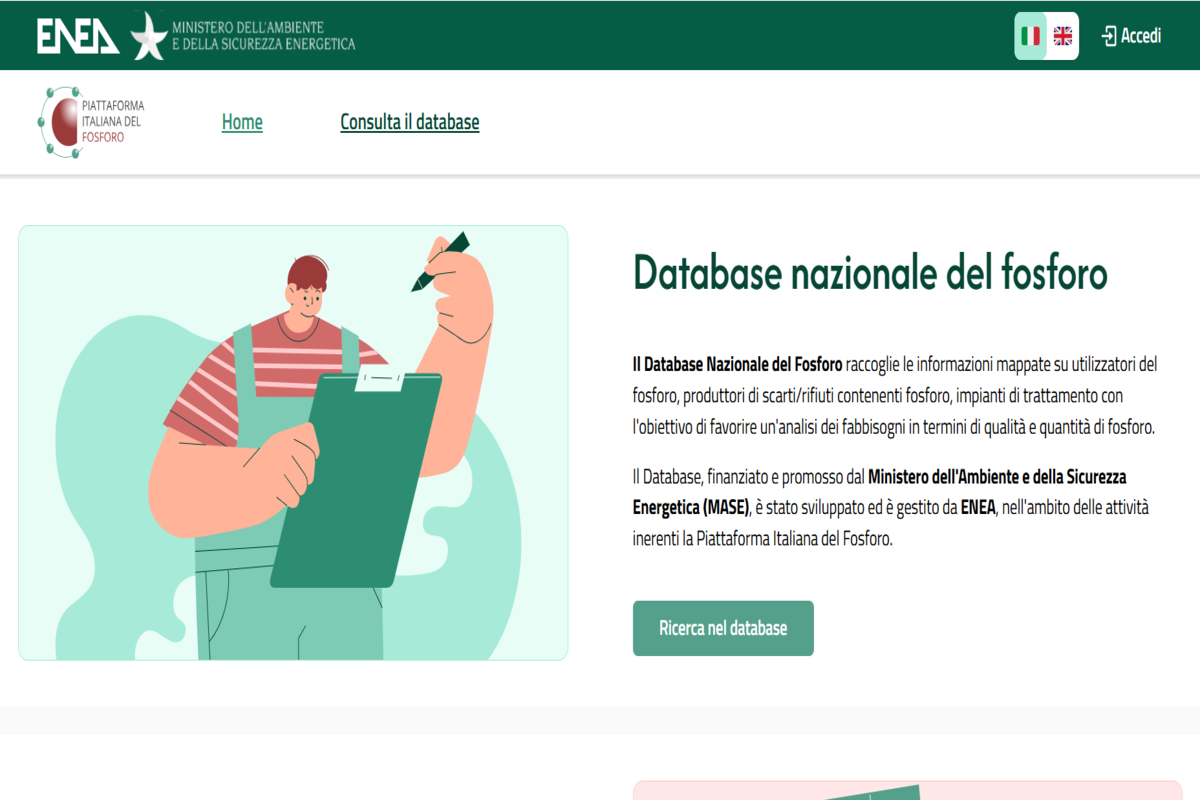
Task: Open the Home navigation item
Action: (242, 122)
